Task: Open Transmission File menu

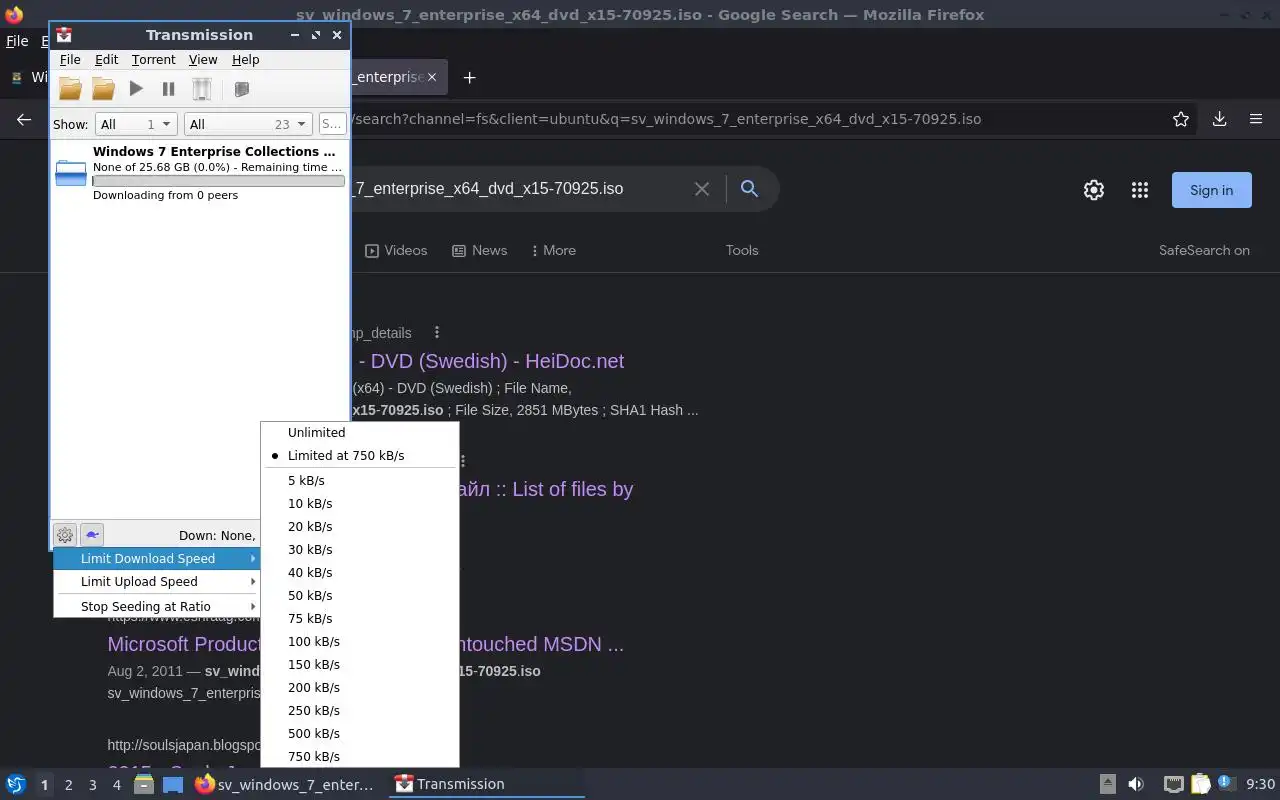Action: (70, 60)
